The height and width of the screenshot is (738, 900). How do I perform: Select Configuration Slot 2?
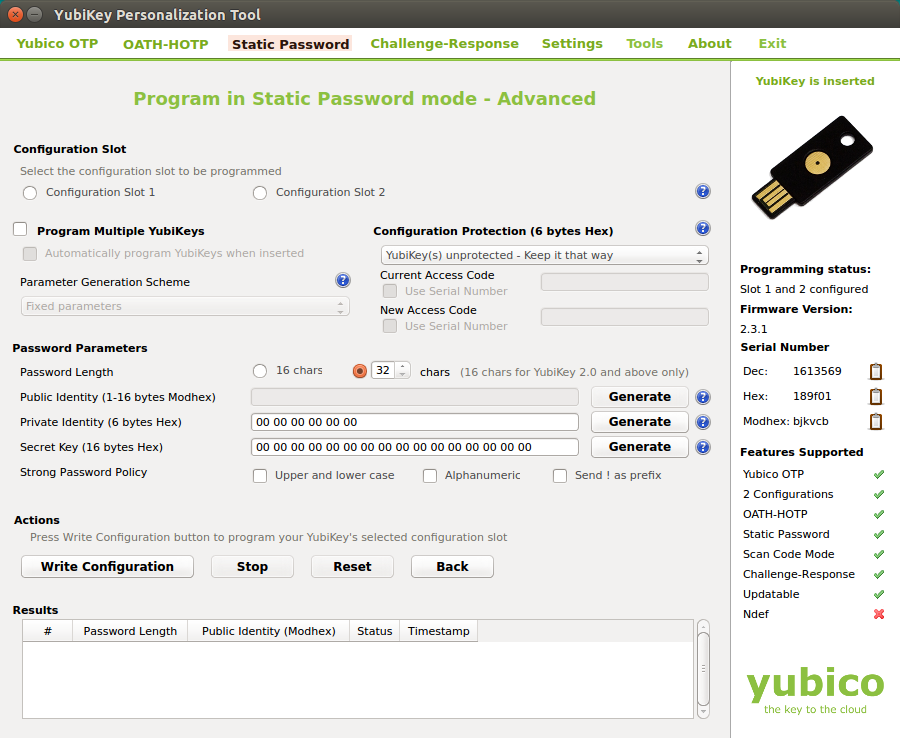pyautogui.click(x=260, y=193)
